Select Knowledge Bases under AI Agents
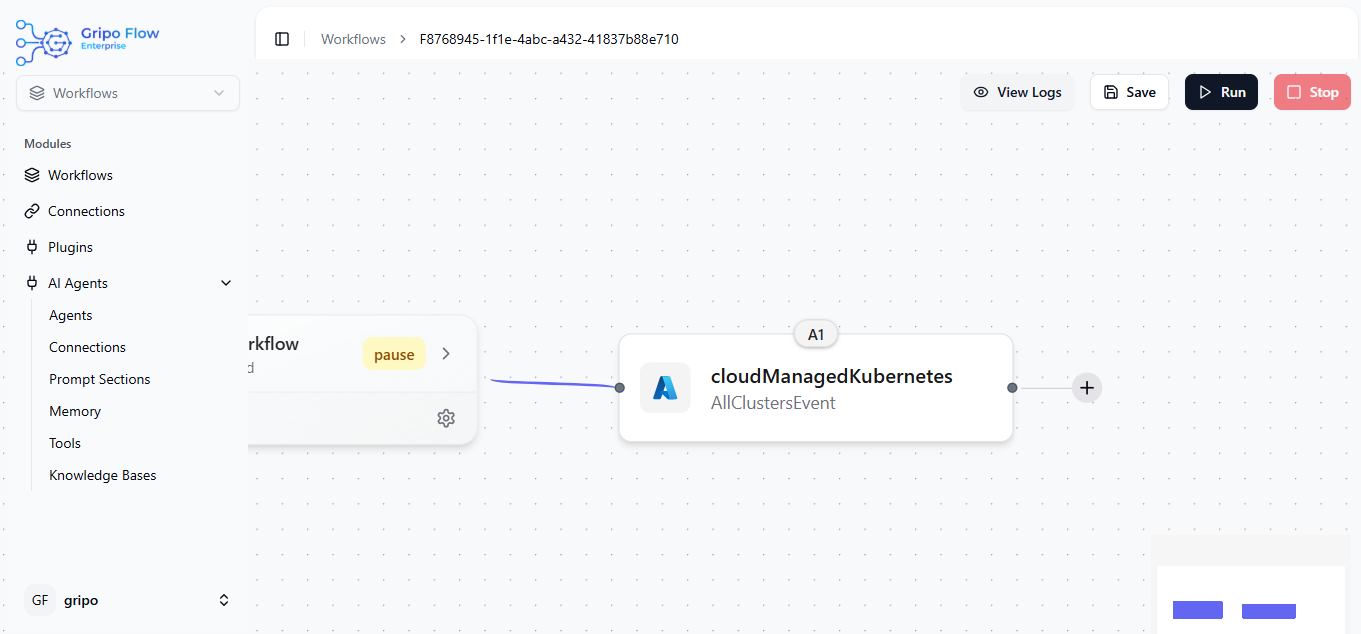Image resolution: width=1361 pixels, height=634 pixels. (x=103, y=475)
